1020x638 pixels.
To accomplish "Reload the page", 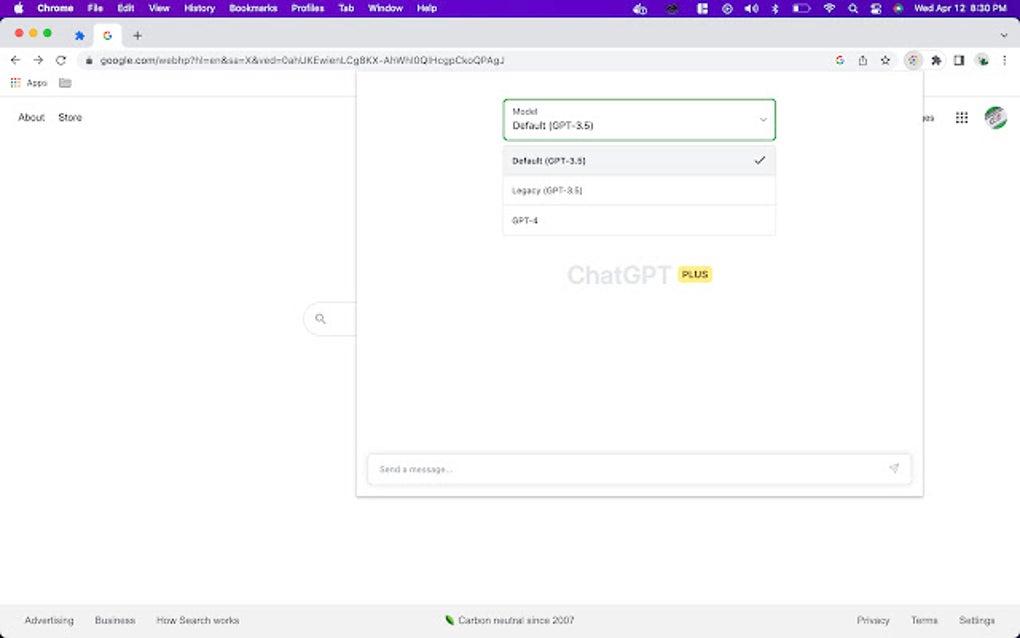I will click(61, 60).
